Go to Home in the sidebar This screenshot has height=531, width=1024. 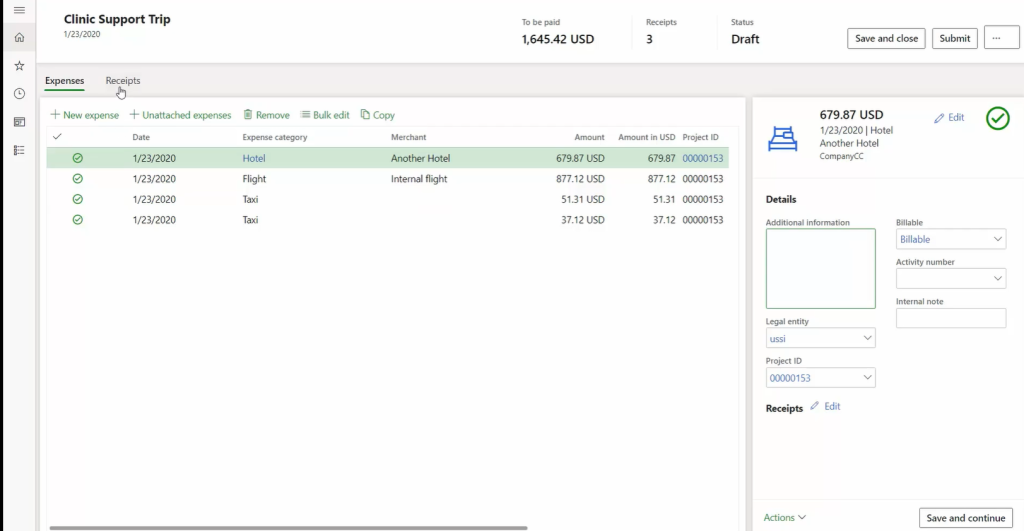[18, 38]
